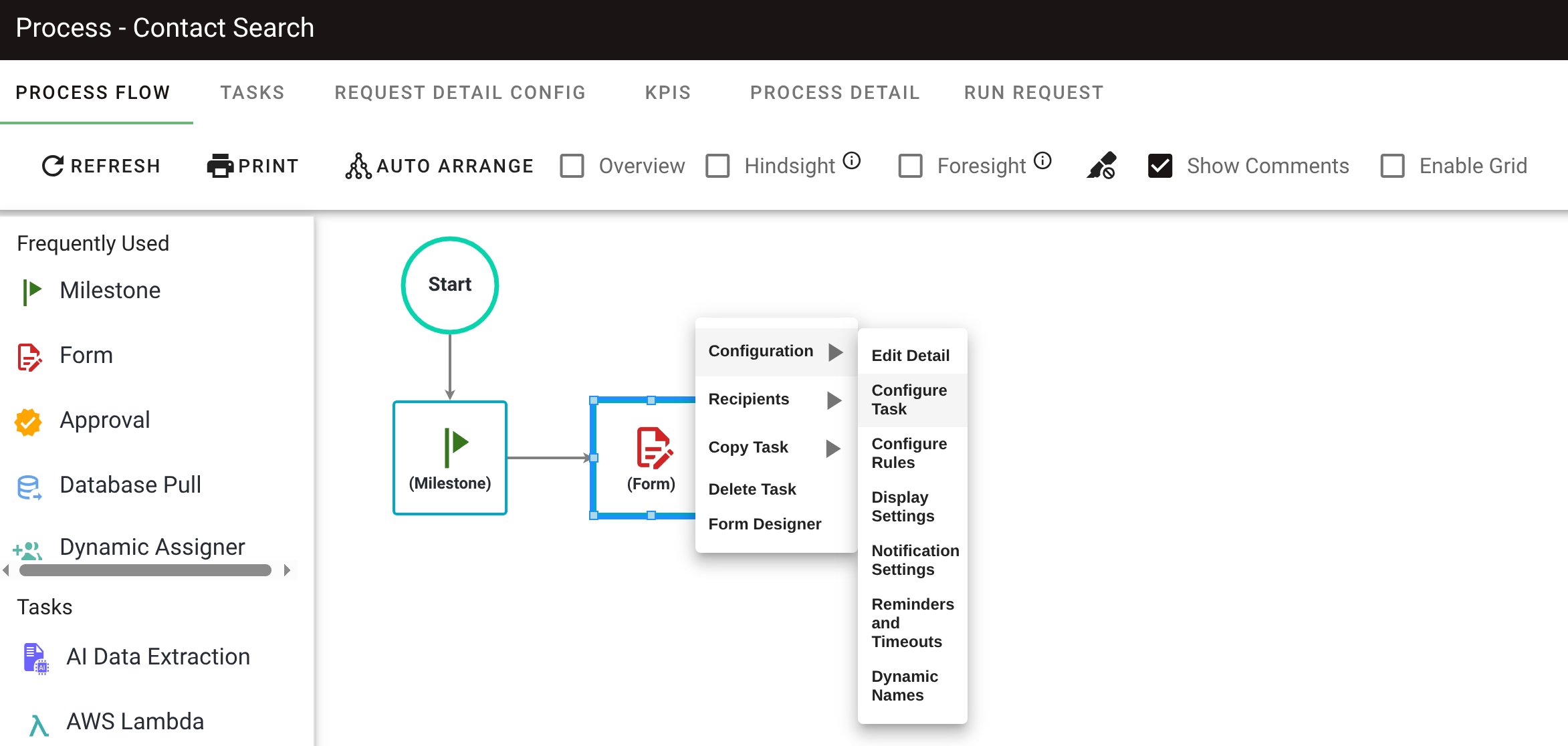Select the Milestone flag icon in sidebar

click(29, 290)
